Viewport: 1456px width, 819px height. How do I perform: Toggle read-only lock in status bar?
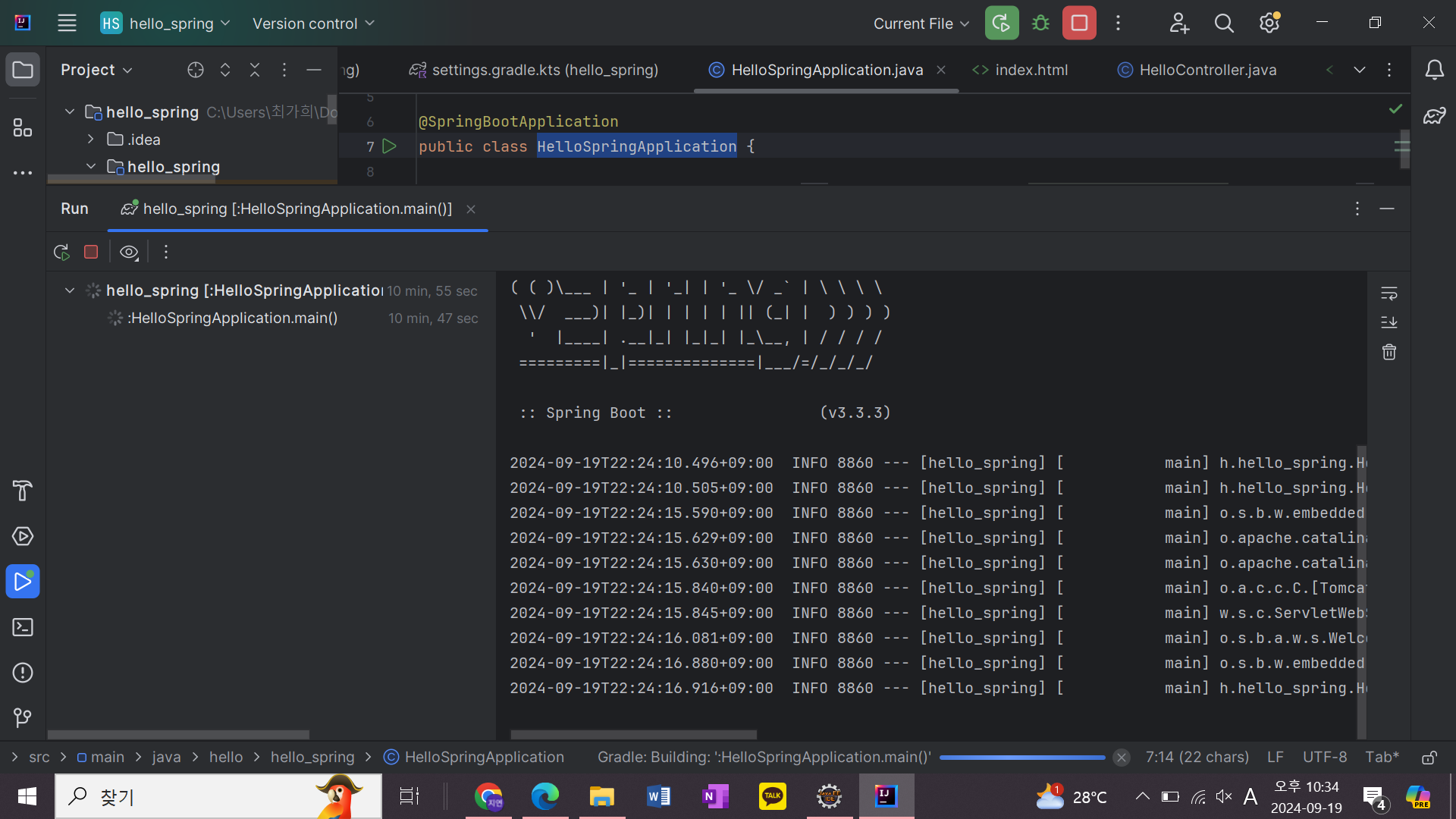click(x=1429, y=757)
